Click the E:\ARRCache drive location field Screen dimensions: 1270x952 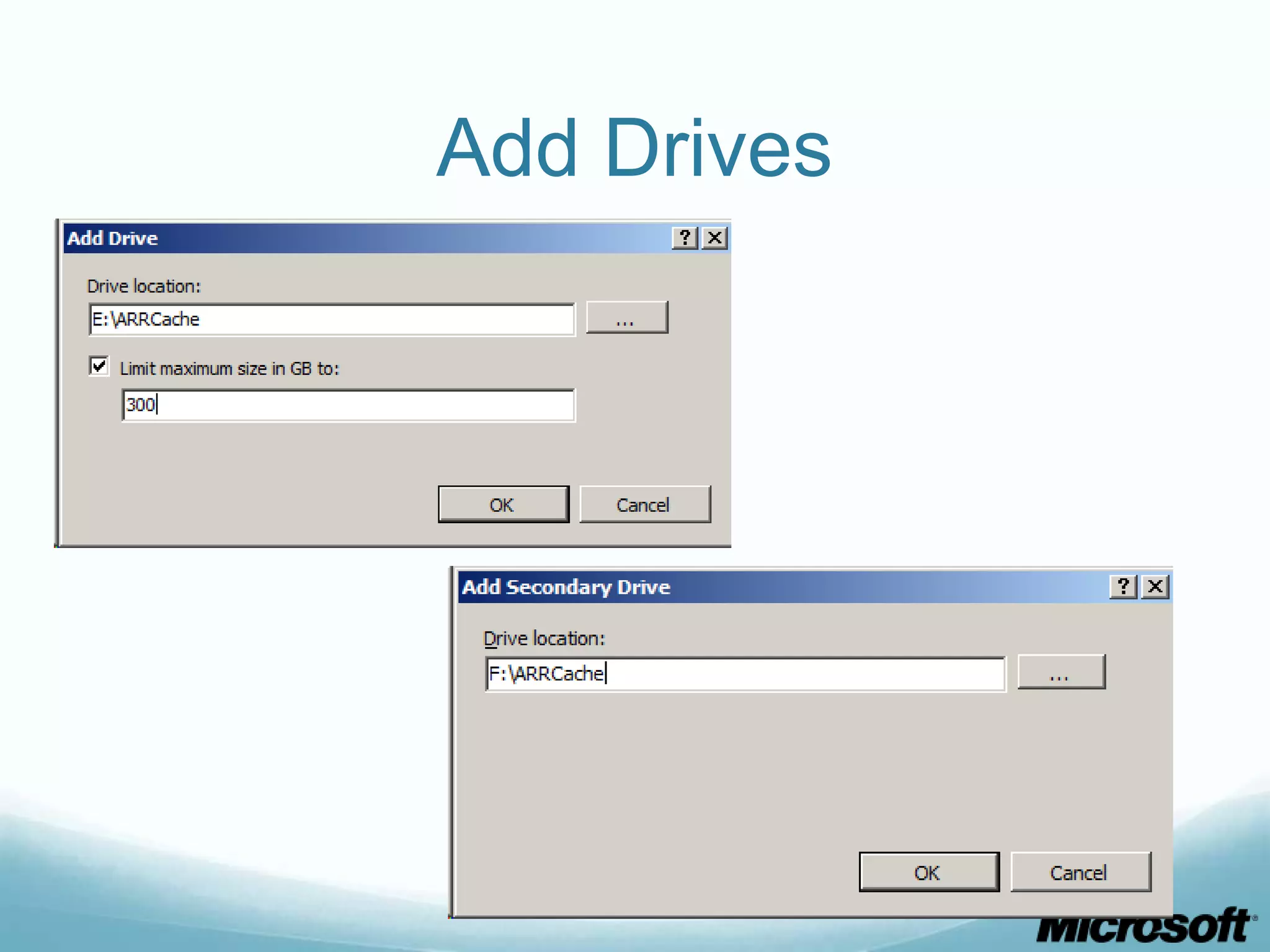pyautogui.click(x=332, y=320)
